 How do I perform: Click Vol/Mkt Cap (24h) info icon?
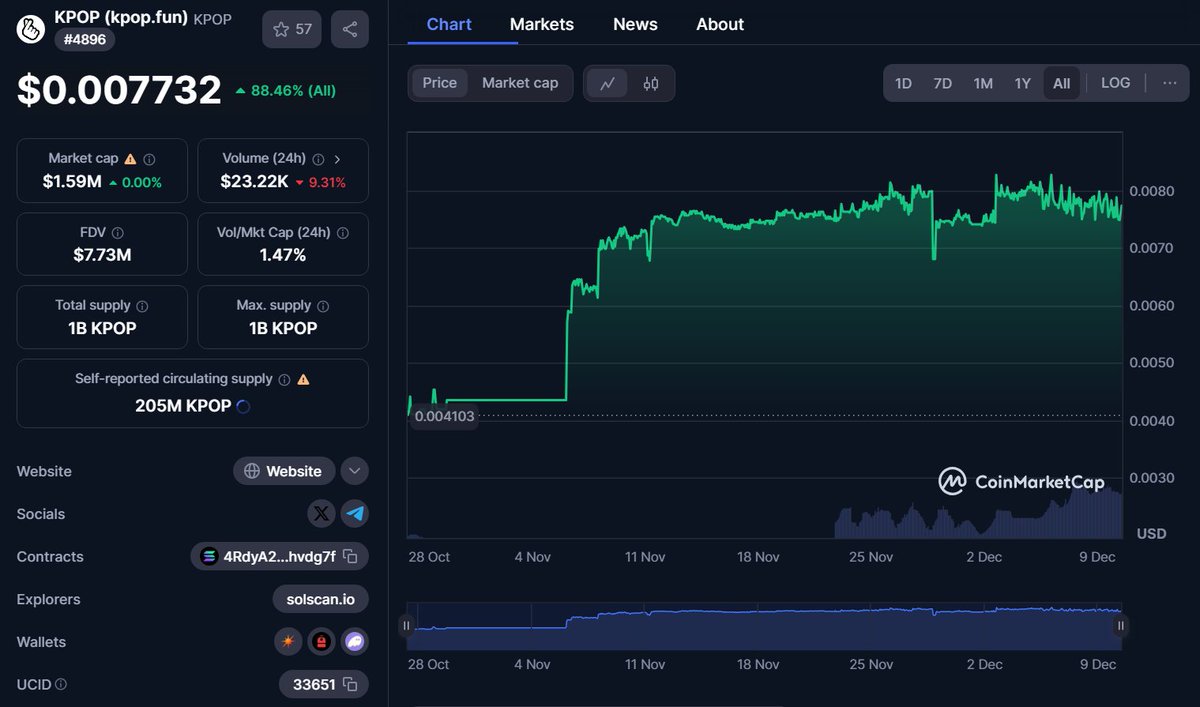[343, 232]
